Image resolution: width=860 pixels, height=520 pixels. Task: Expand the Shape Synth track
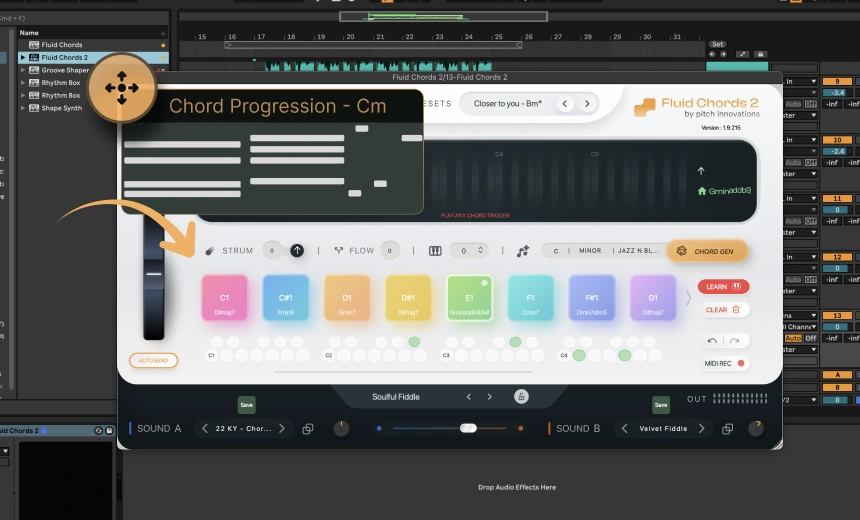click(23, 108)
